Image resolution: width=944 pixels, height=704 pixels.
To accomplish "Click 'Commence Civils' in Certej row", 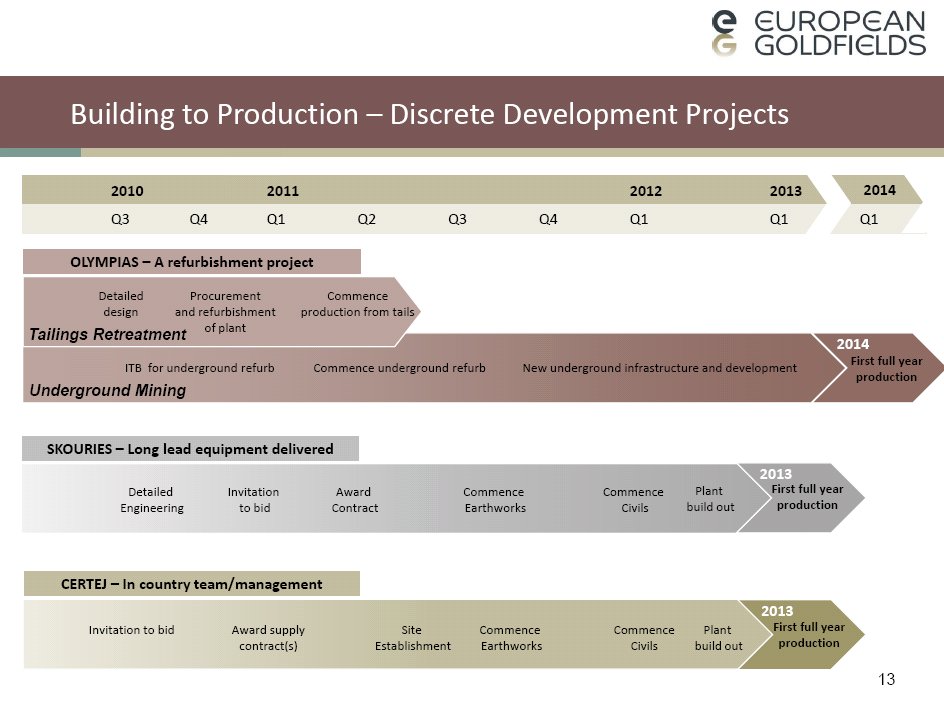I will [x=644, y=638].
